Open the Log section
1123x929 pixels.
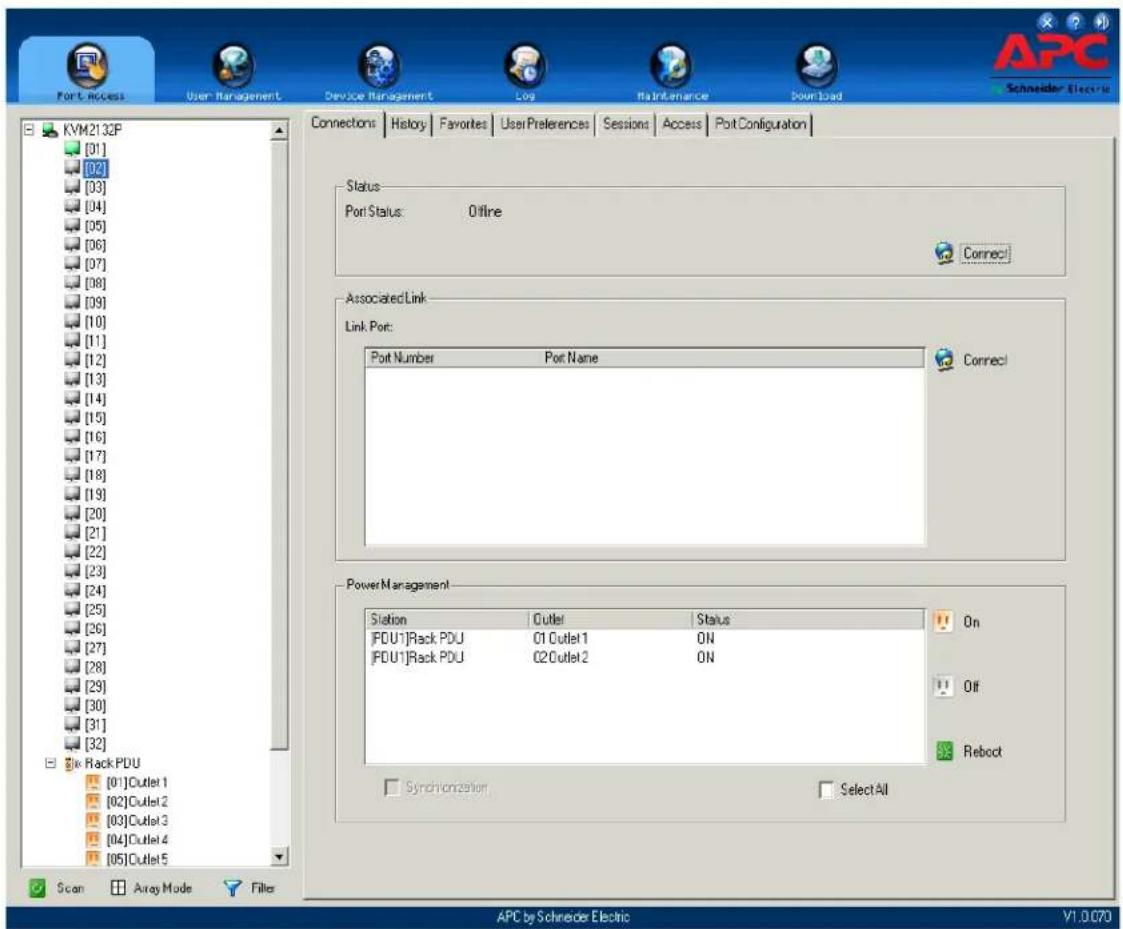[x=525, y=72]
